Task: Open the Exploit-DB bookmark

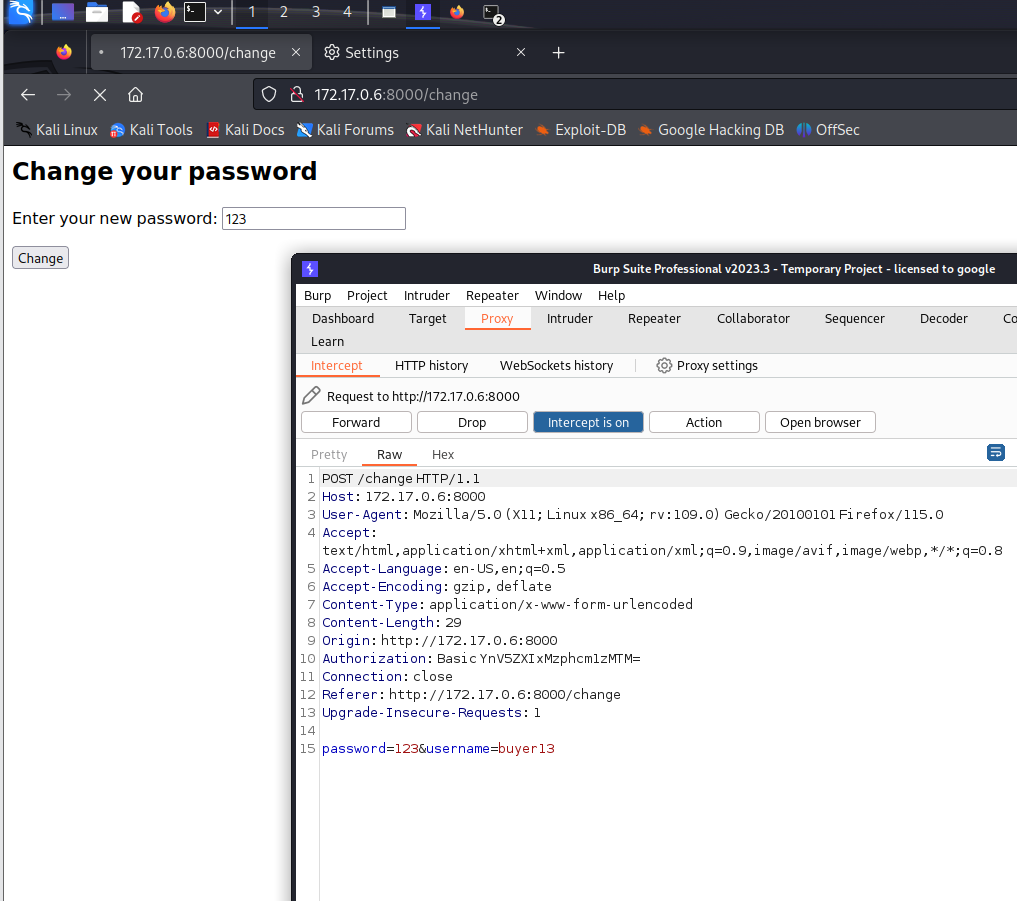Action: [x=580, y=130]
